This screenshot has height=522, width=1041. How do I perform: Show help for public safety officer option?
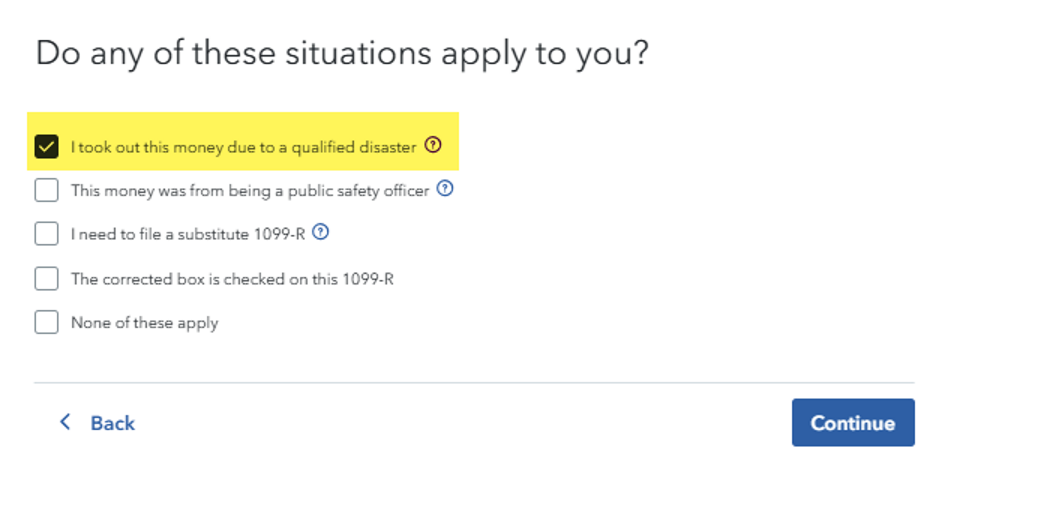[x=445, y=189]
